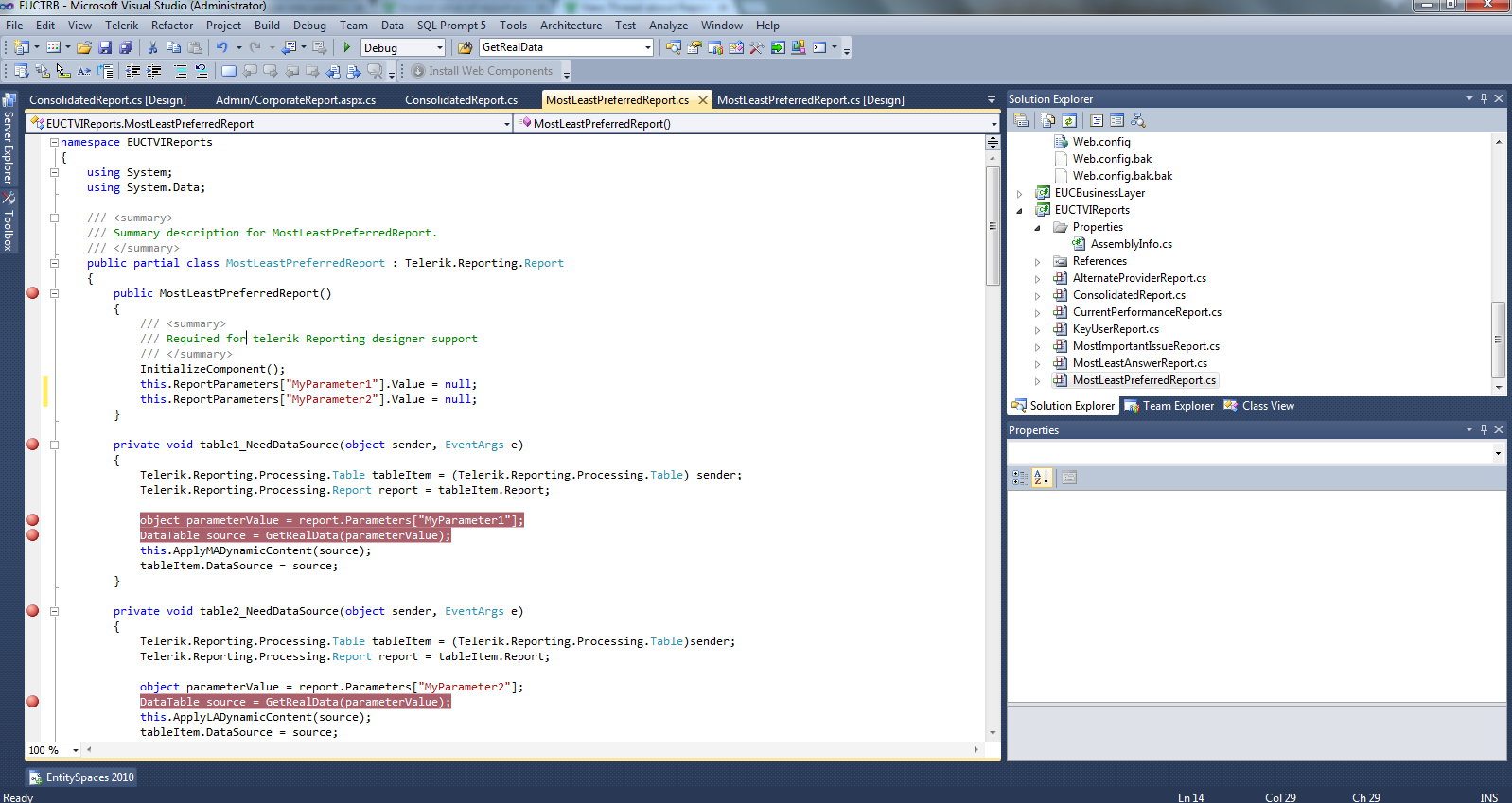This screenshot has width=1512, height=803.
Task: Toggle breakpoint on MyParameter1 parameterValue line
Action: click(33, 520)
